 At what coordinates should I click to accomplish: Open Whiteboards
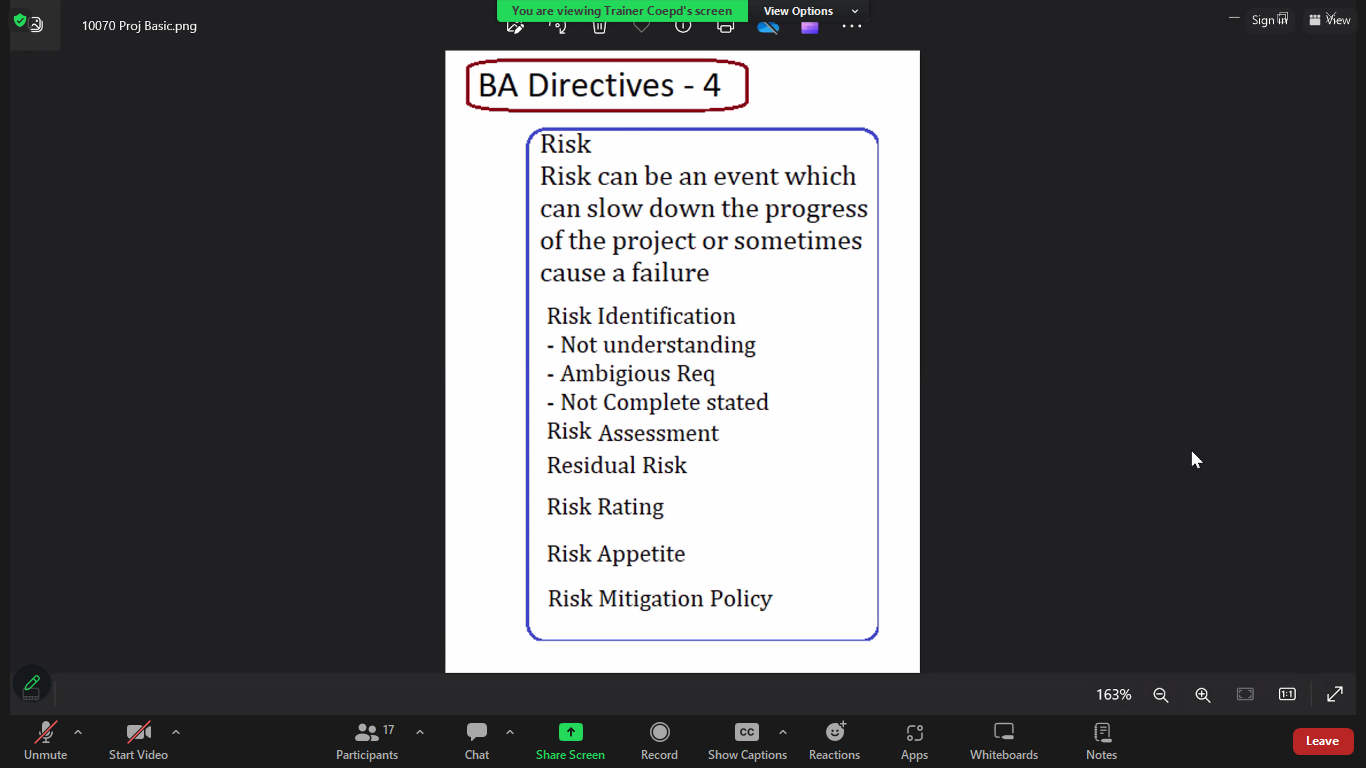click(x=1004, y=741)
